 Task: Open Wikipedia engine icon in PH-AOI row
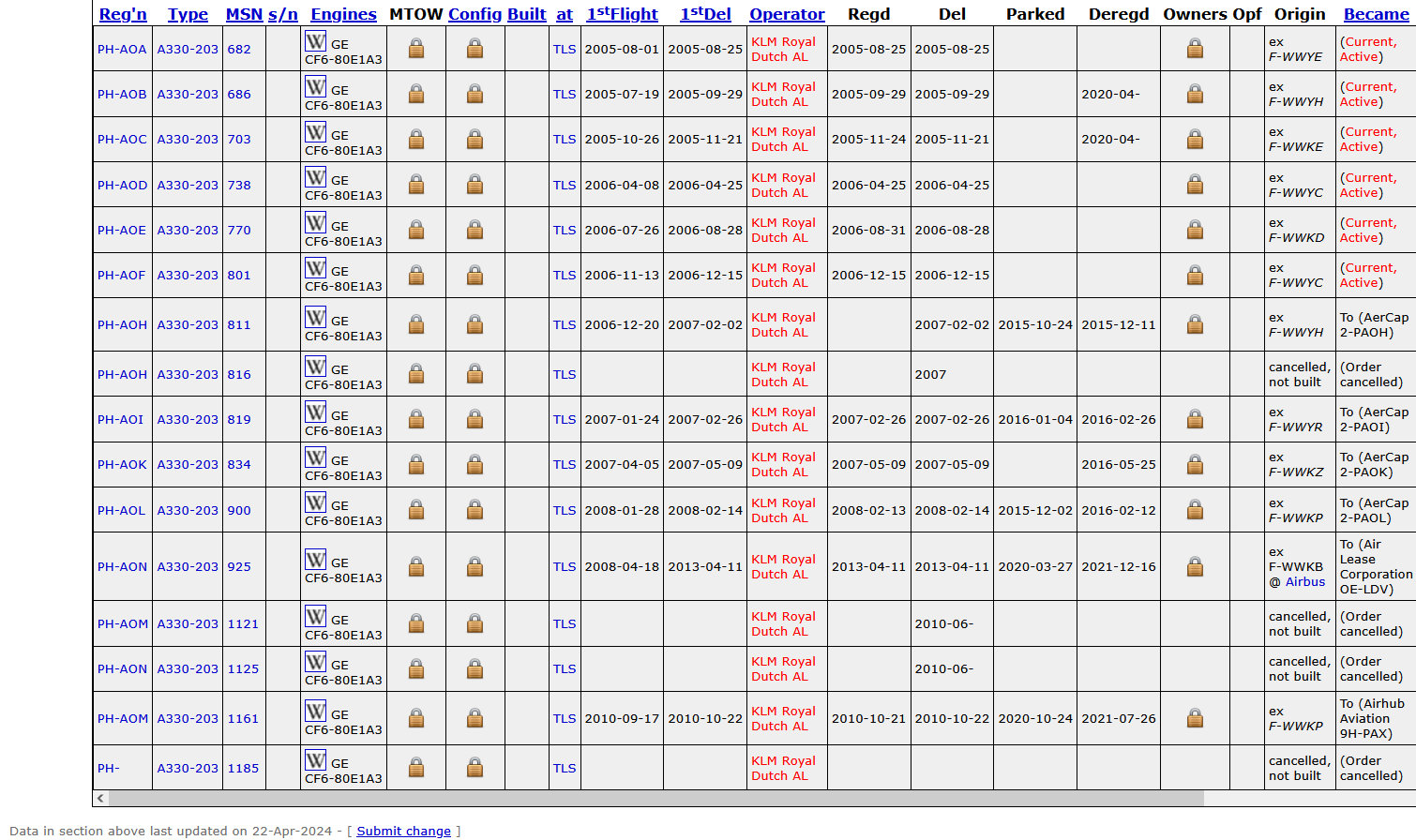click(x=316, y=412)
